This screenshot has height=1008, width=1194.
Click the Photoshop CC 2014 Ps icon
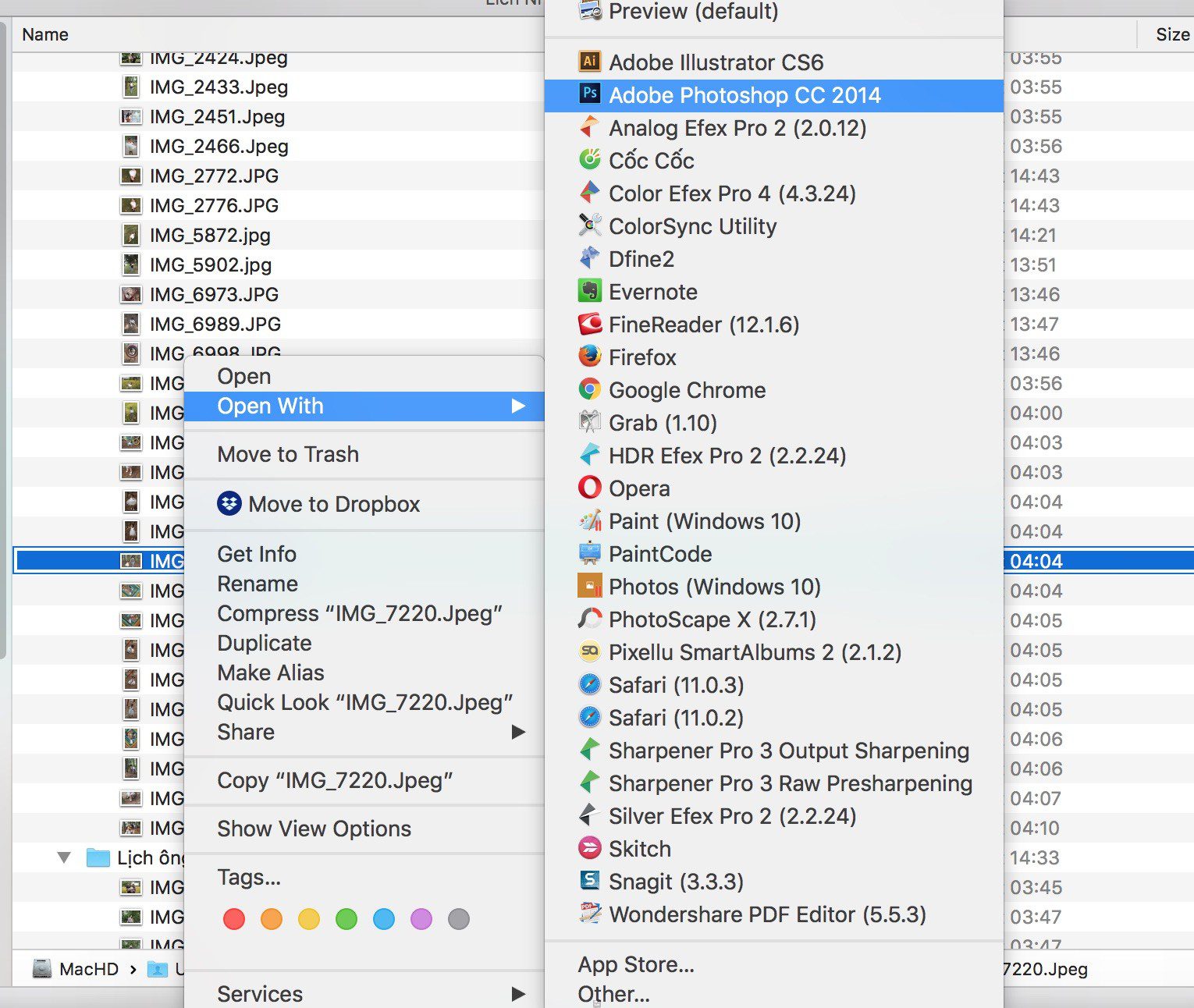pyautogui.click(x=589, y=94)
